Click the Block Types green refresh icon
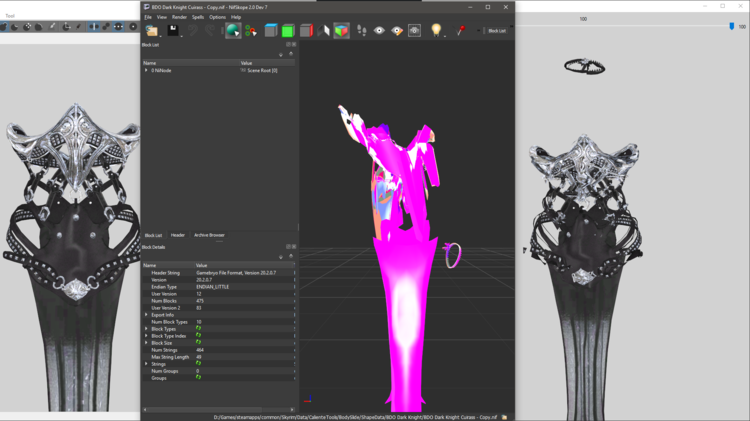750x421 pixels. tap(198, 329)
